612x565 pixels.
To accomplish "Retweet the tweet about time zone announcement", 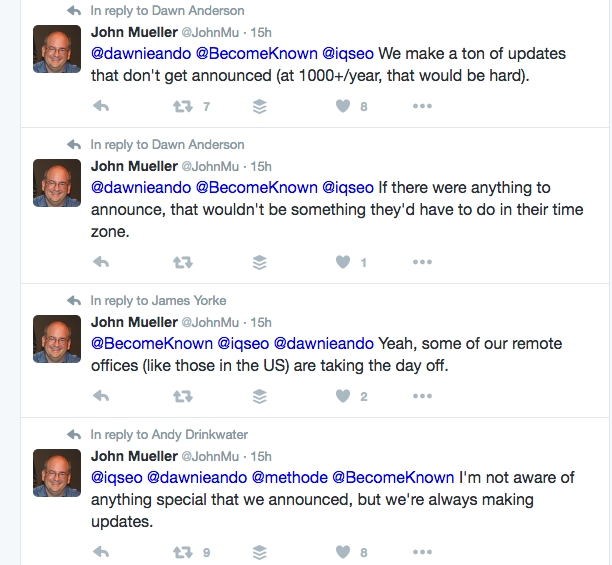I will coord(183,262).
